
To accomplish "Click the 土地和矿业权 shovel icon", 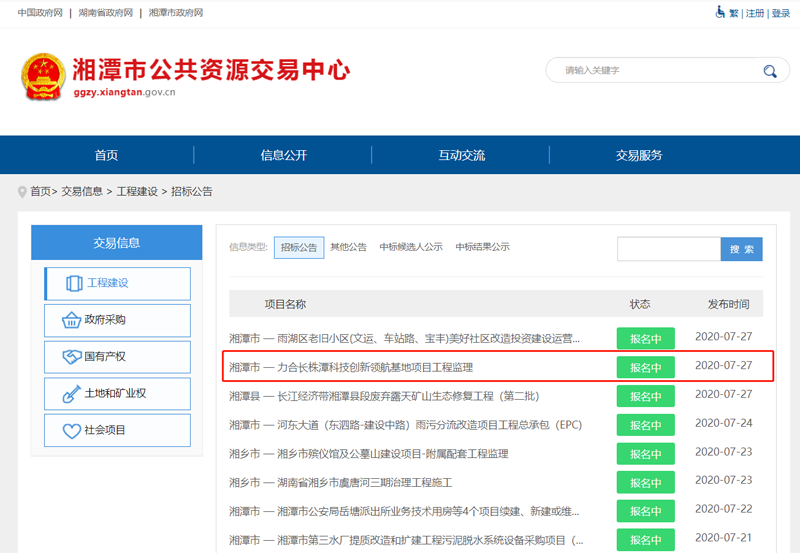I will tap(72, 394).
